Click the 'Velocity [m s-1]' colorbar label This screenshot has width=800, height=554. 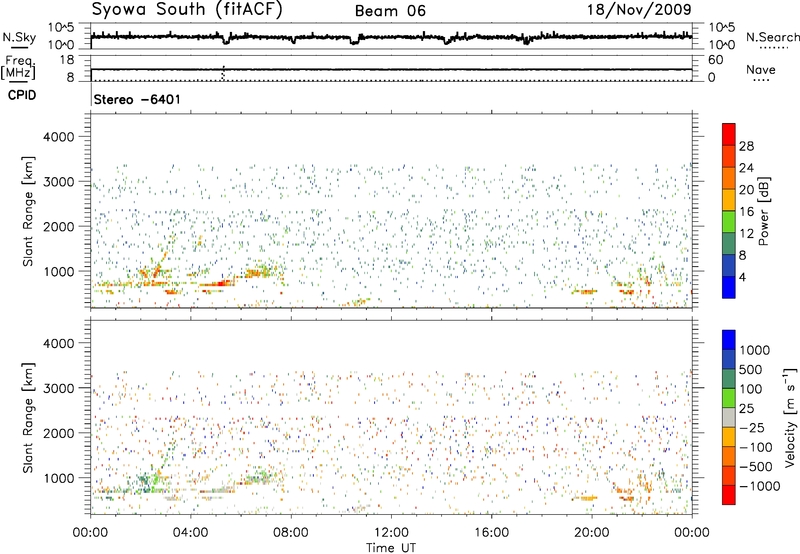point(790,417)
